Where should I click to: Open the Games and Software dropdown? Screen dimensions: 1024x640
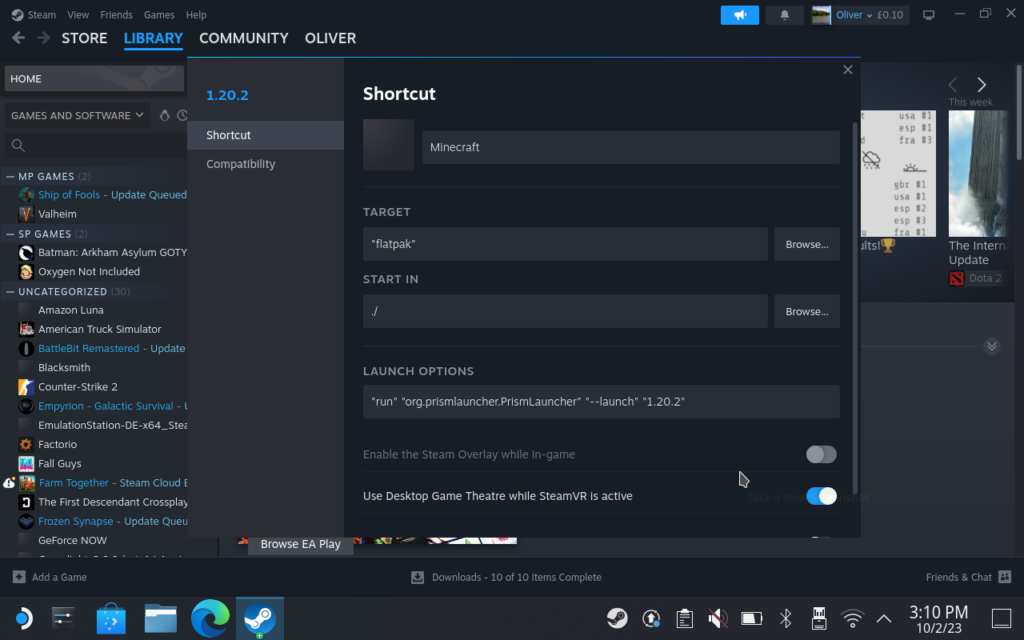click(x=77, y=115)
